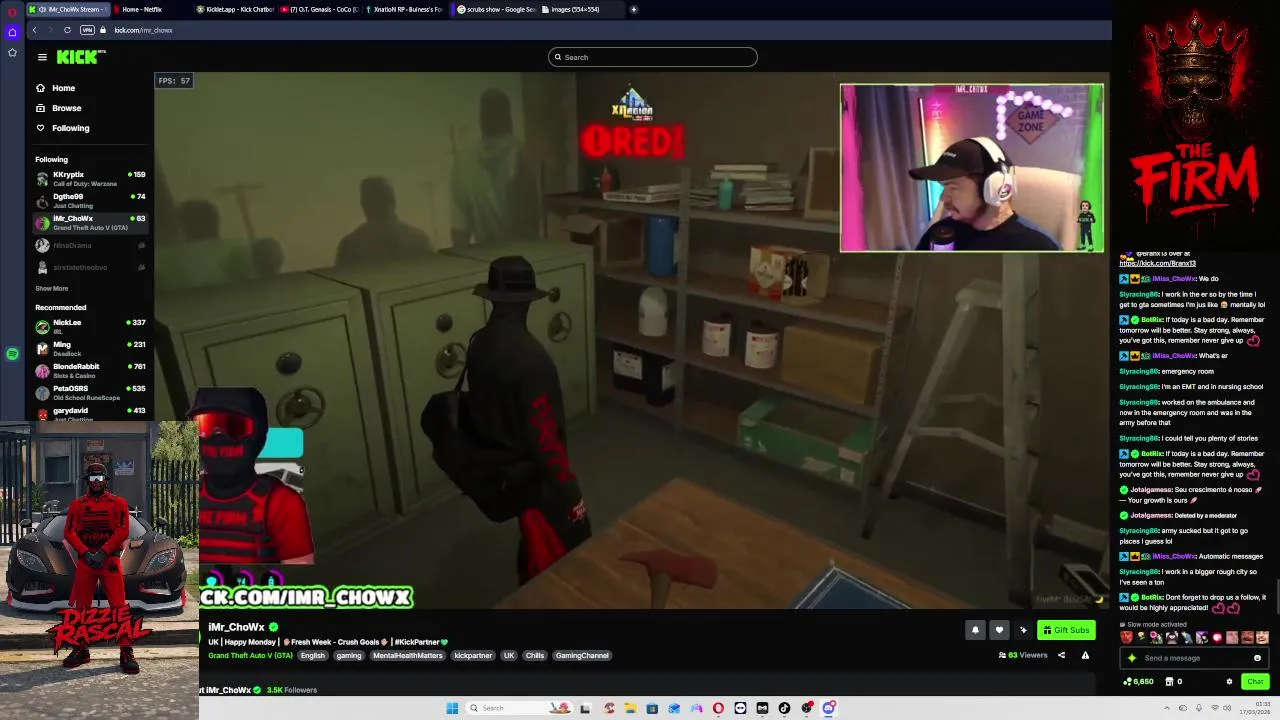Switch to XnatioN RP browser tab
Viewport: 1280px width, 720px height.
(402, 9)
